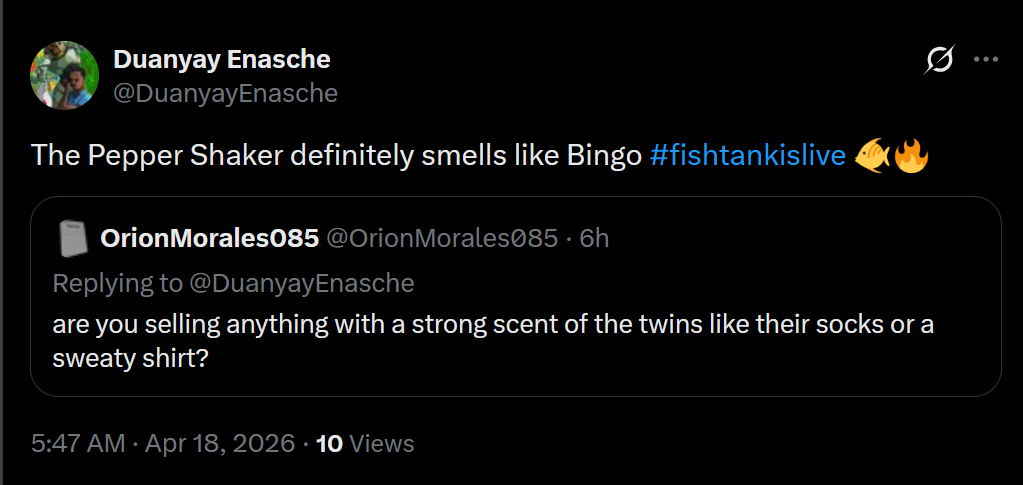The width and height of the screenshot is (1023, 485).
Task: Click the 6h timestamp on quoted post
Action: 594,239
